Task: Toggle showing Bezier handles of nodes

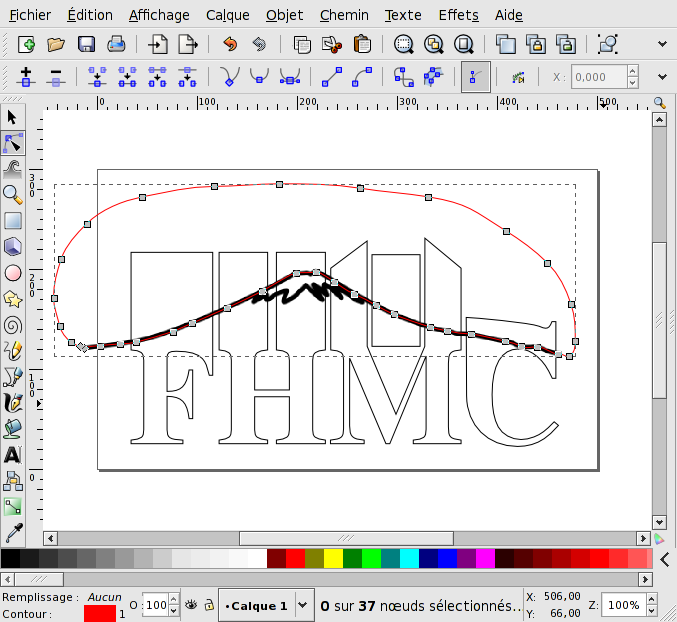Action: (x=475, y=77)
